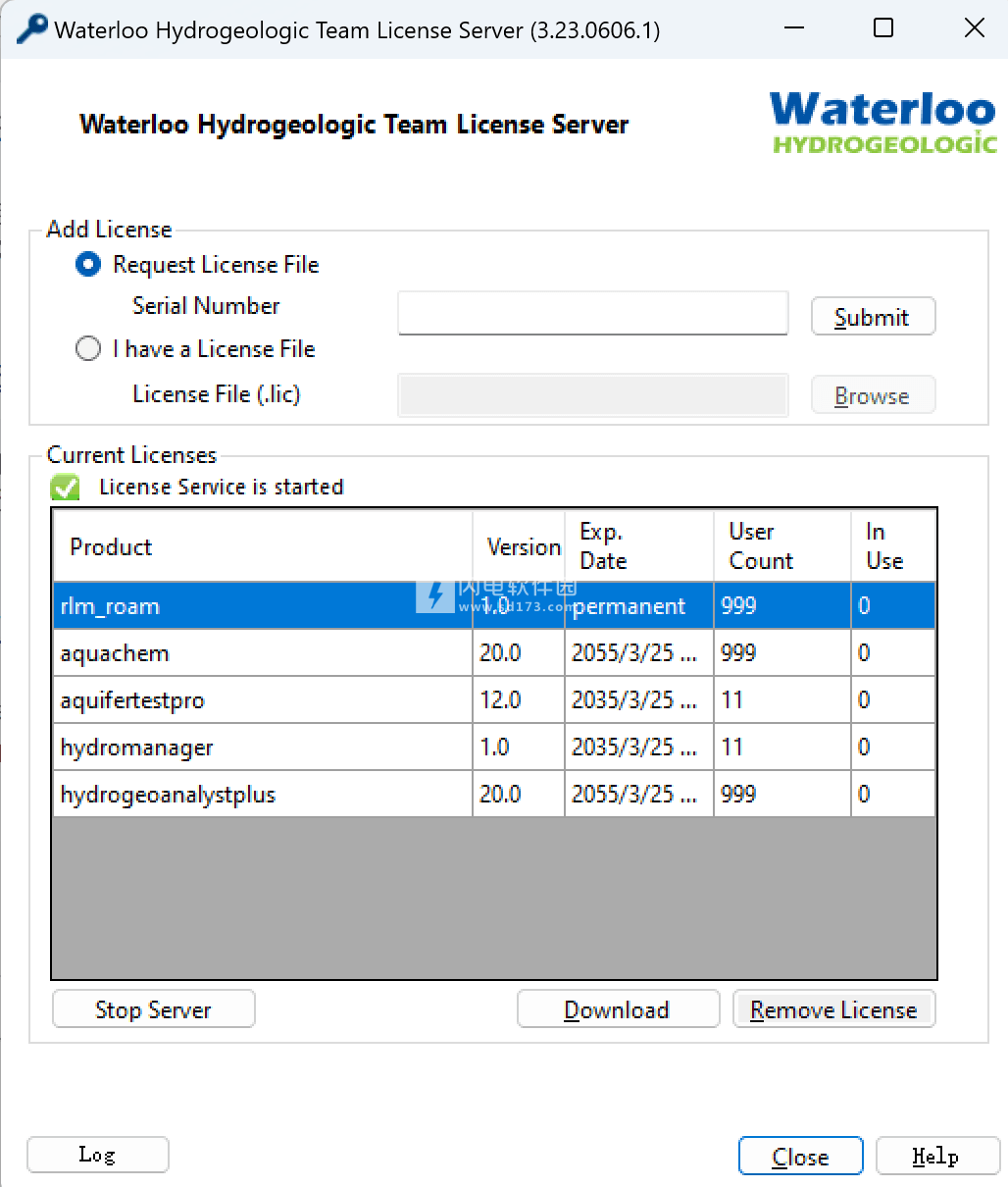1008x1187 pixels.
Task: Close the window with the title bar X
Action: [x=974, y=27]
